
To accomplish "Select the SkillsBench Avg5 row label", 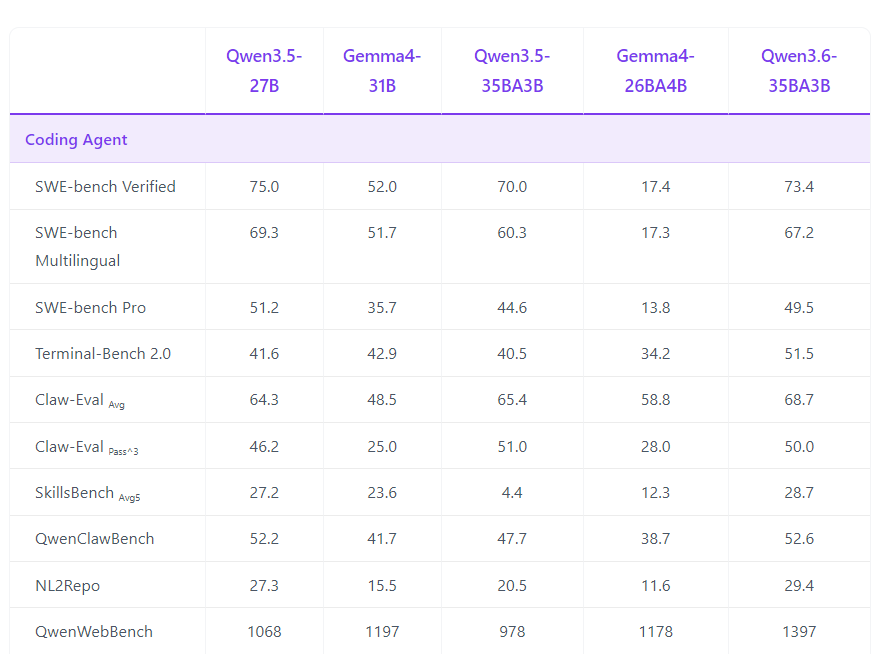I will 87,493.
